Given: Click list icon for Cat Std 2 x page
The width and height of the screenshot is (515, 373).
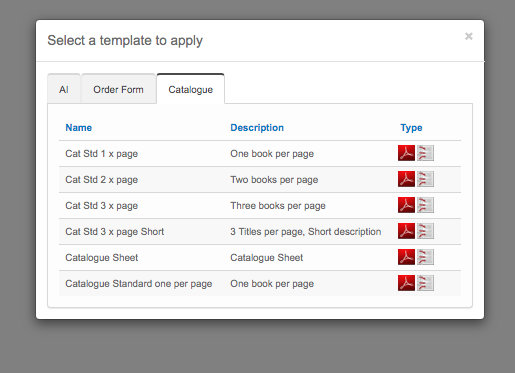Looking at the screenshot, I should click(x=425, y=179).
